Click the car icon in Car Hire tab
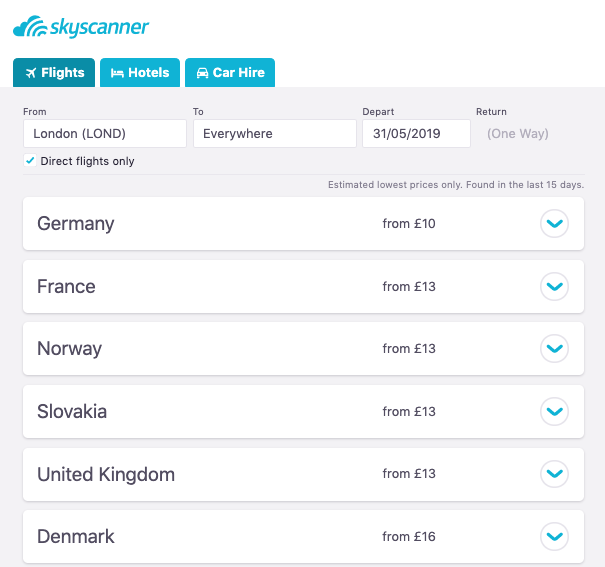The image size is (605, 567). tap(202, 73)
